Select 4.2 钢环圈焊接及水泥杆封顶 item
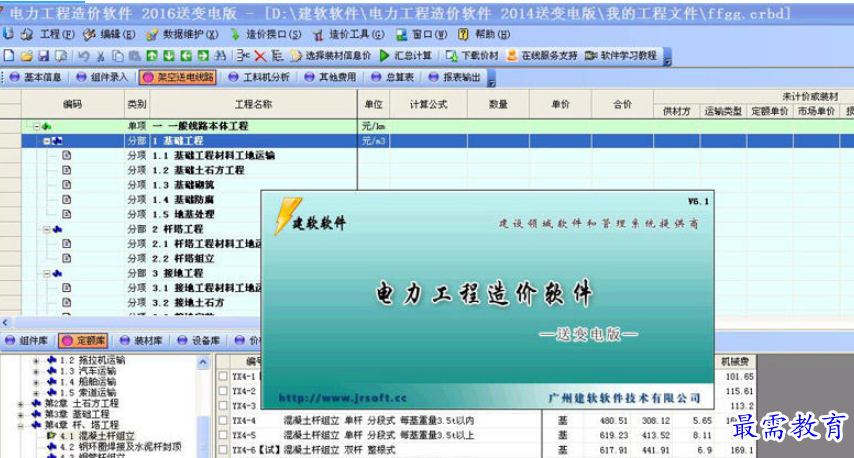This screenshot has height=458, width=854. pyautogui.click(x=120, y=447)
